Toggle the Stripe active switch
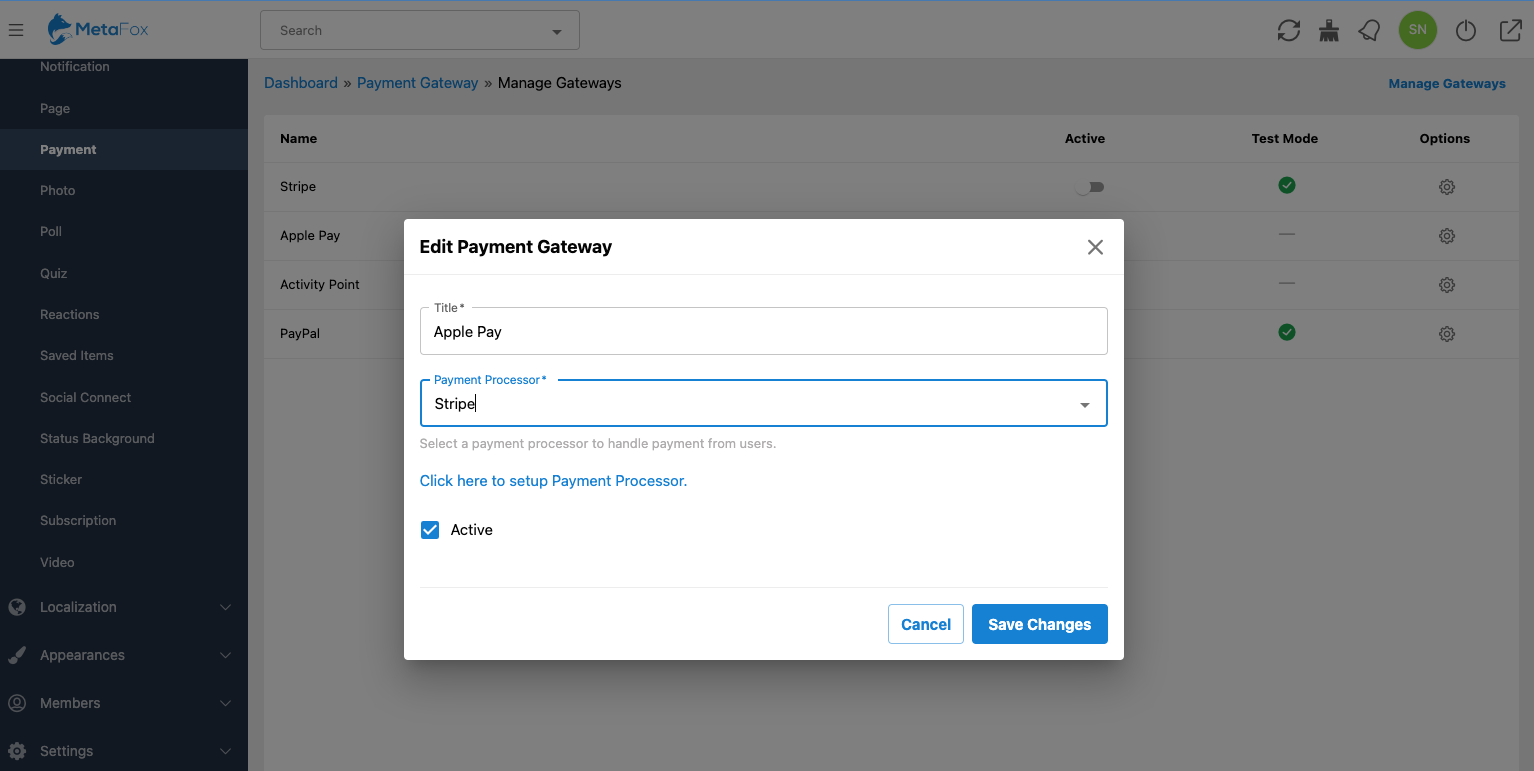This screenshot has height=771, width=1534. tap(1089, 187)
